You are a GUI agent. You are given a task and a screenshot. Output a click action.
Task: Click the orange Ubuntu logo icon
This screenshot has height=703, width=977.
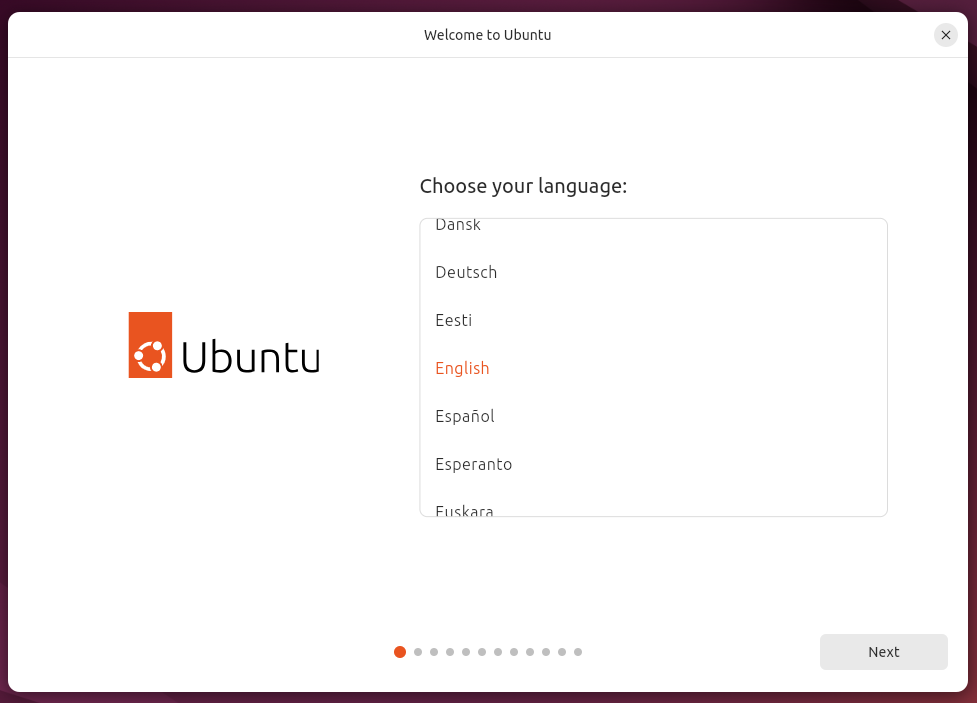pos(150,345)
